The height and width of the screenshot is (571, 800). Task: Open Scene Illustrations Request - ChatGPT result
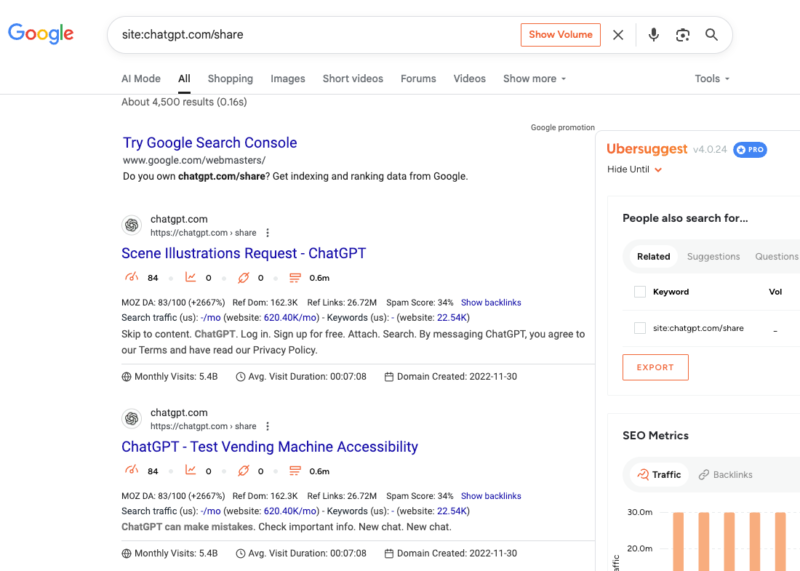click(243, 254)
